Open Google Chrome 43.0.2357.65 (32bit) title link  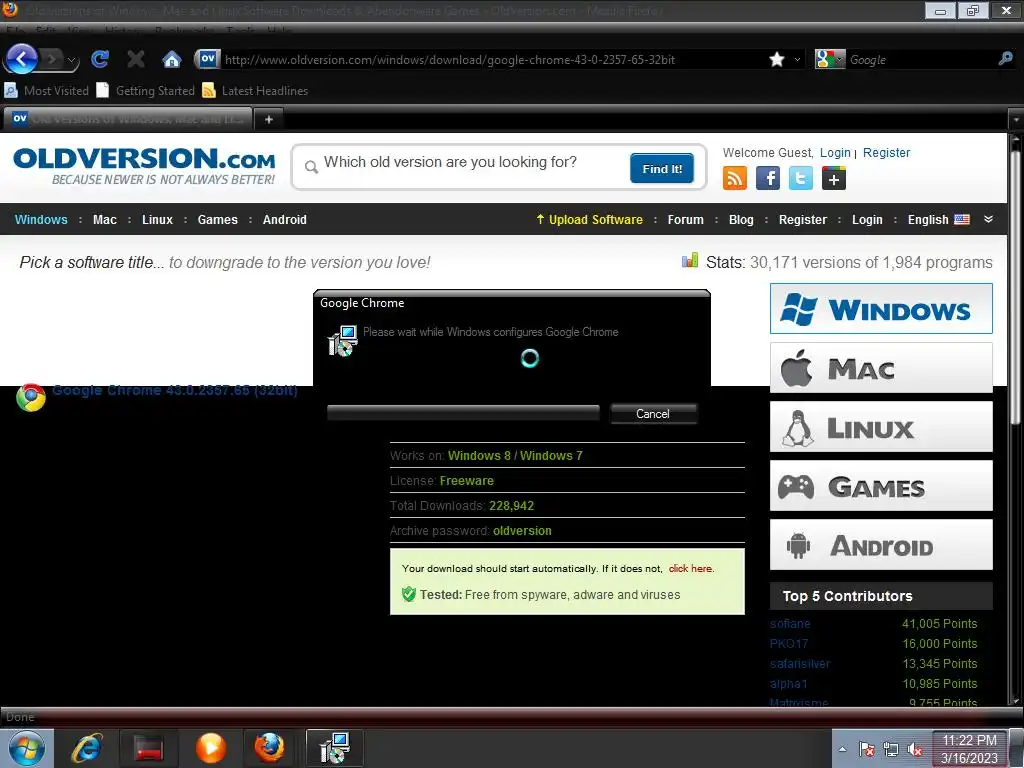175,390
